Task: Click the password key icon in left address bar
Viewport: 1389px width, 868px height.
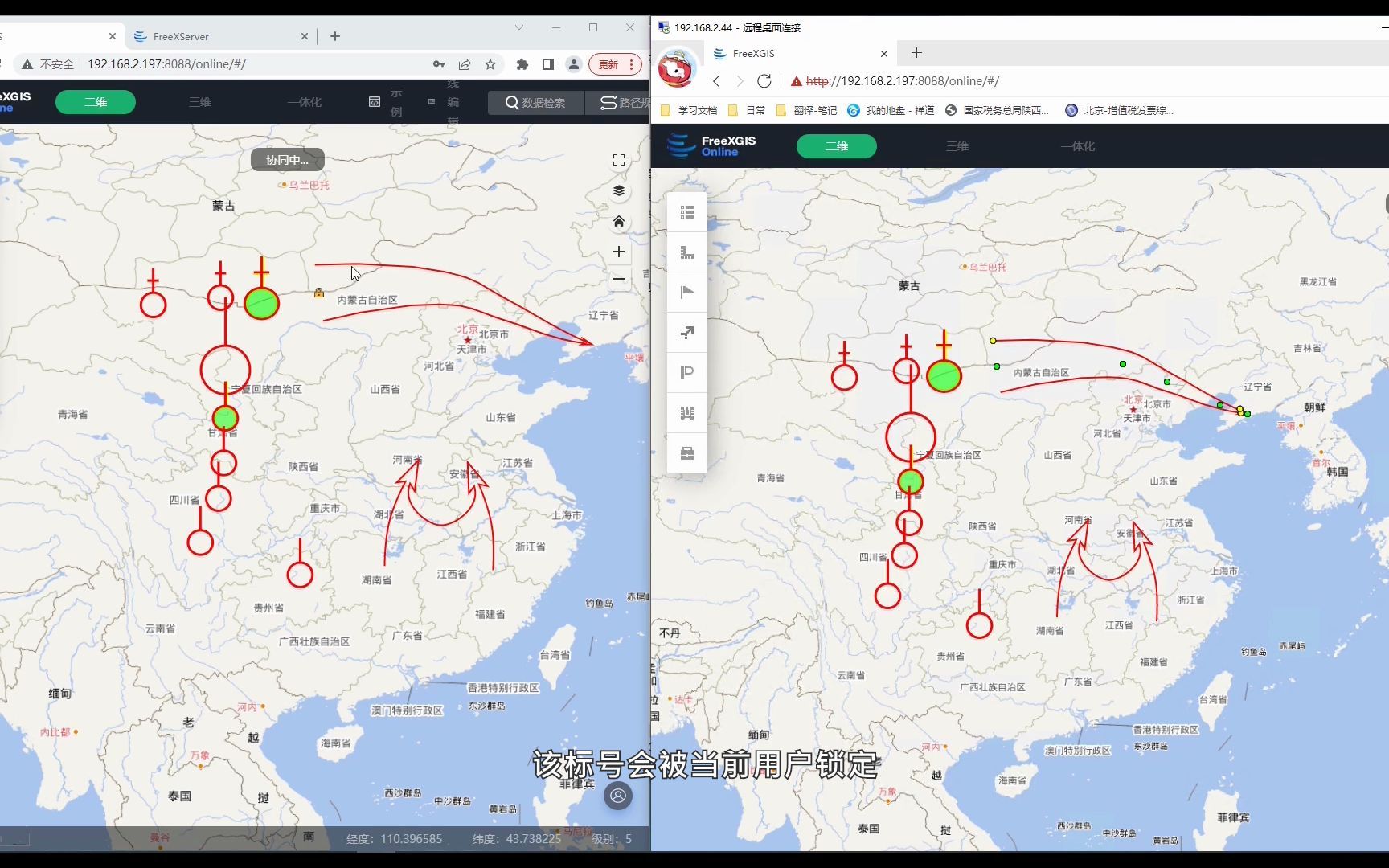Action: tap(439, 64)
